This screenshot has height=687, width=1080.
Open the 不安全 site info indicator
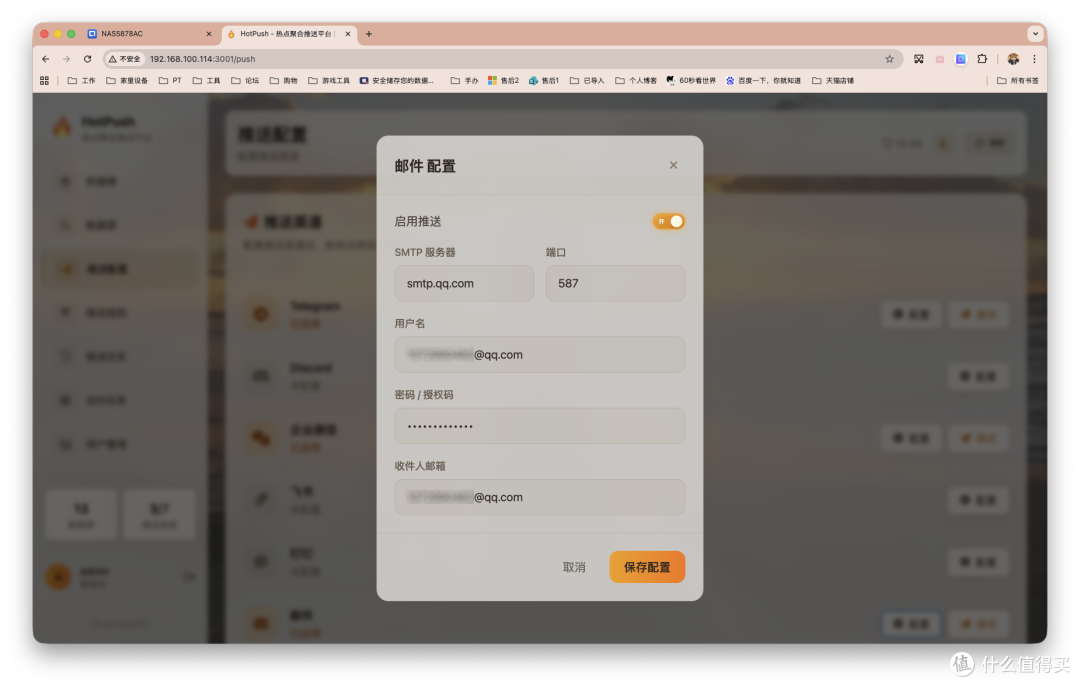tap(125, 59)
